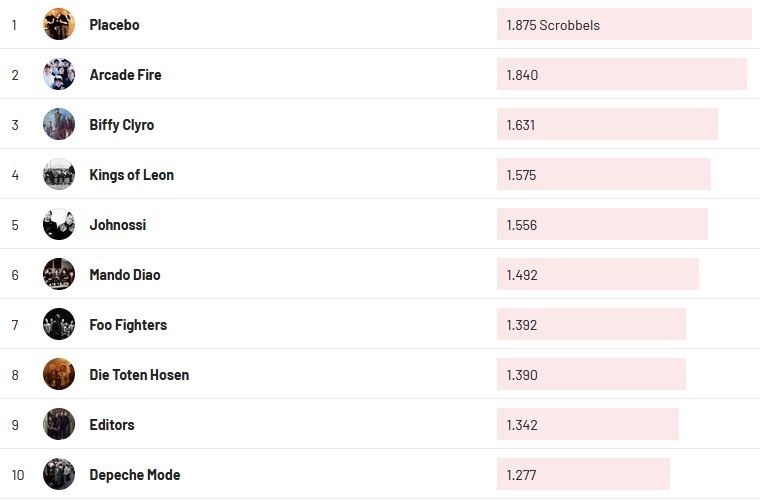Image resolution: width=760 pixels, height=500 pixels.
Task: Go to the Arcade Fire artist page
Action: (x=125, y=75)
